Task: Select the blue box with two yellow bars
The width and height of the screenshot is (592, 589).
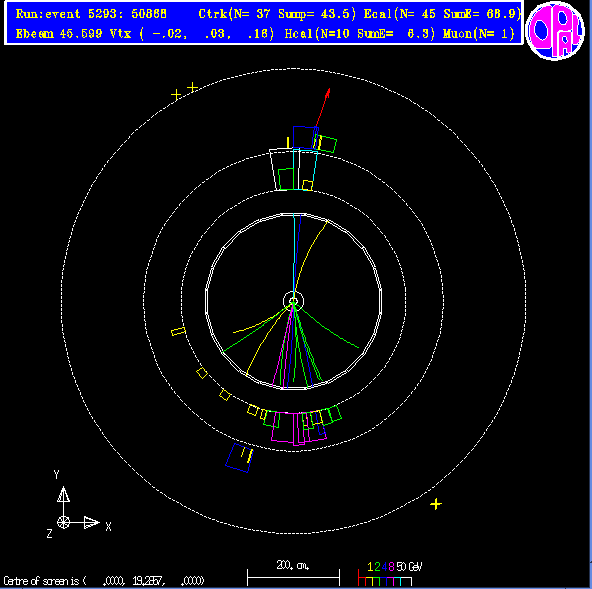Action: click(239, 458)
